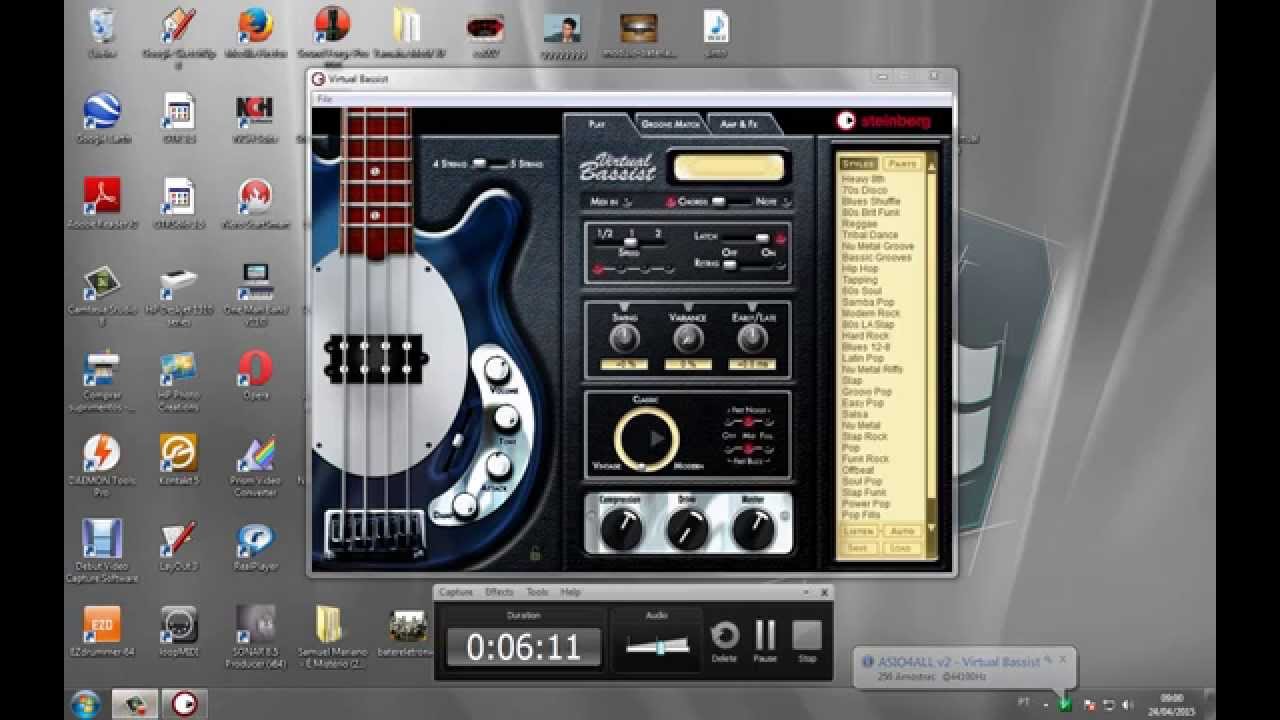Select the 'Reggae' style
Viewport: 1280px width, 720px height.
(860, 224)
